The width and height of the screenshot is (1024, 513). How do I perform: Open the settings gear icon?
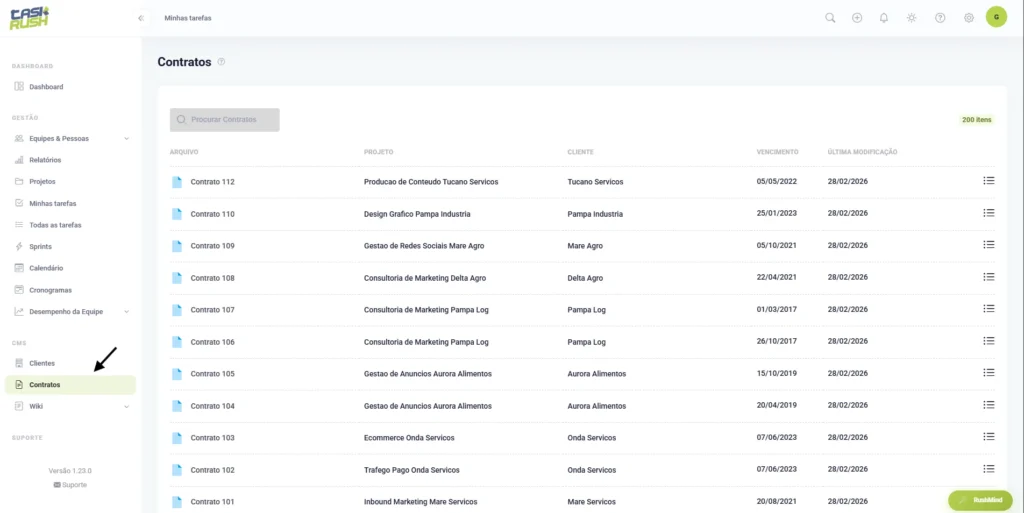(968, 18)
